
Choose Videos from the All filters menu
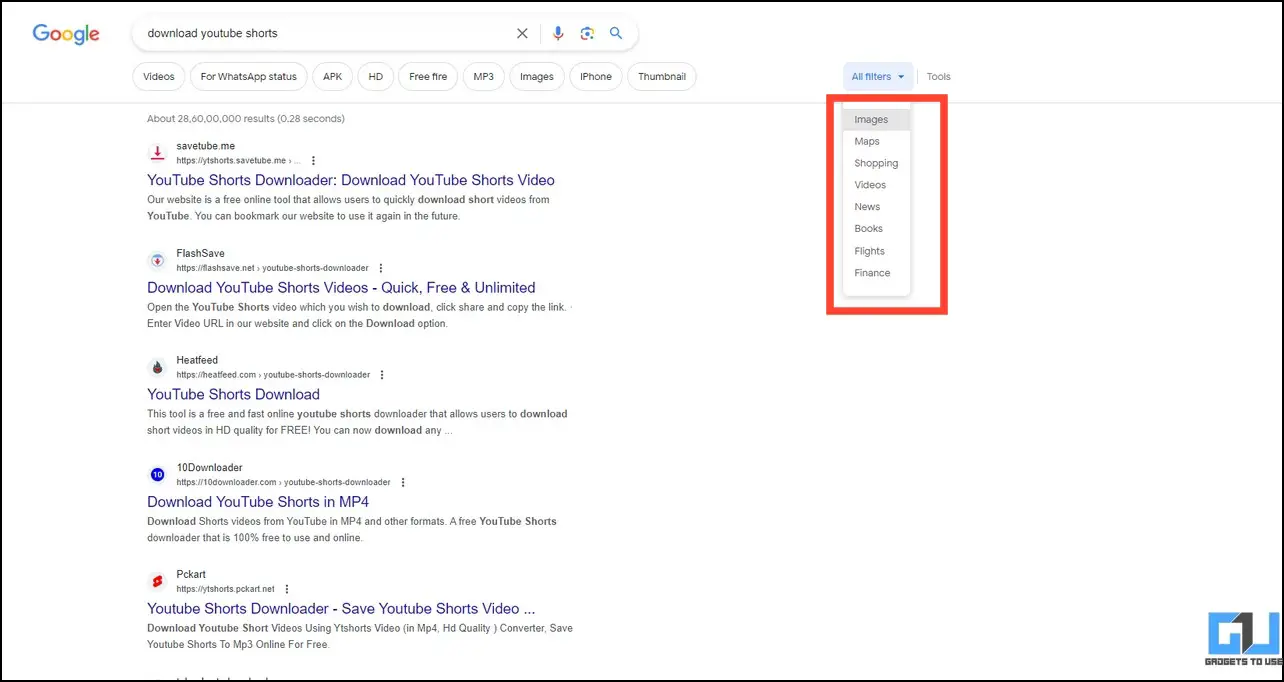[877, 185]
